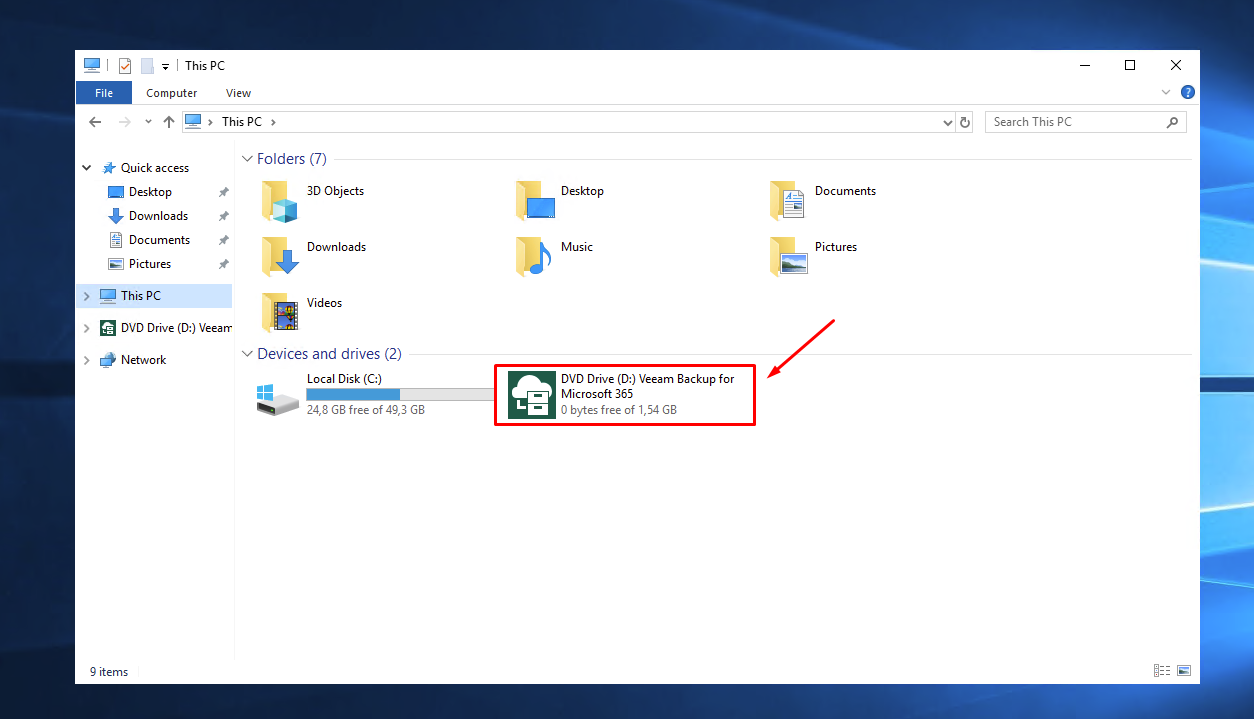
Task: Open the Downloads folder icon in Folders
Action: [280, 257]
